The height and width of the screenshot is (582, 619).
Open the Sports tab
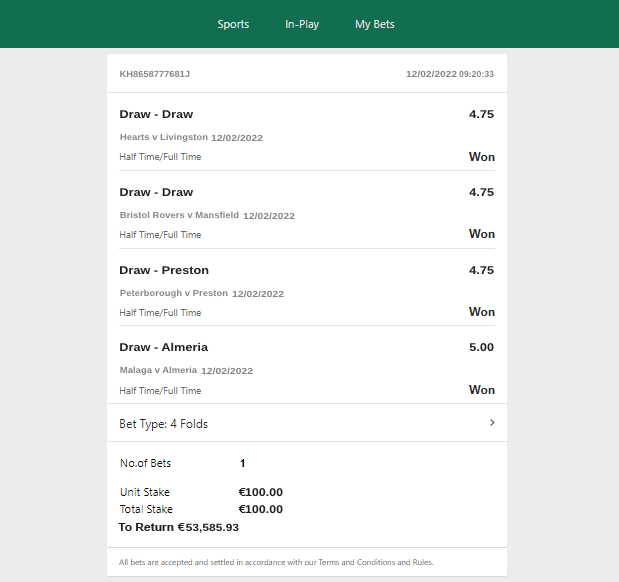pyautogui.click(x=233, y=24)
